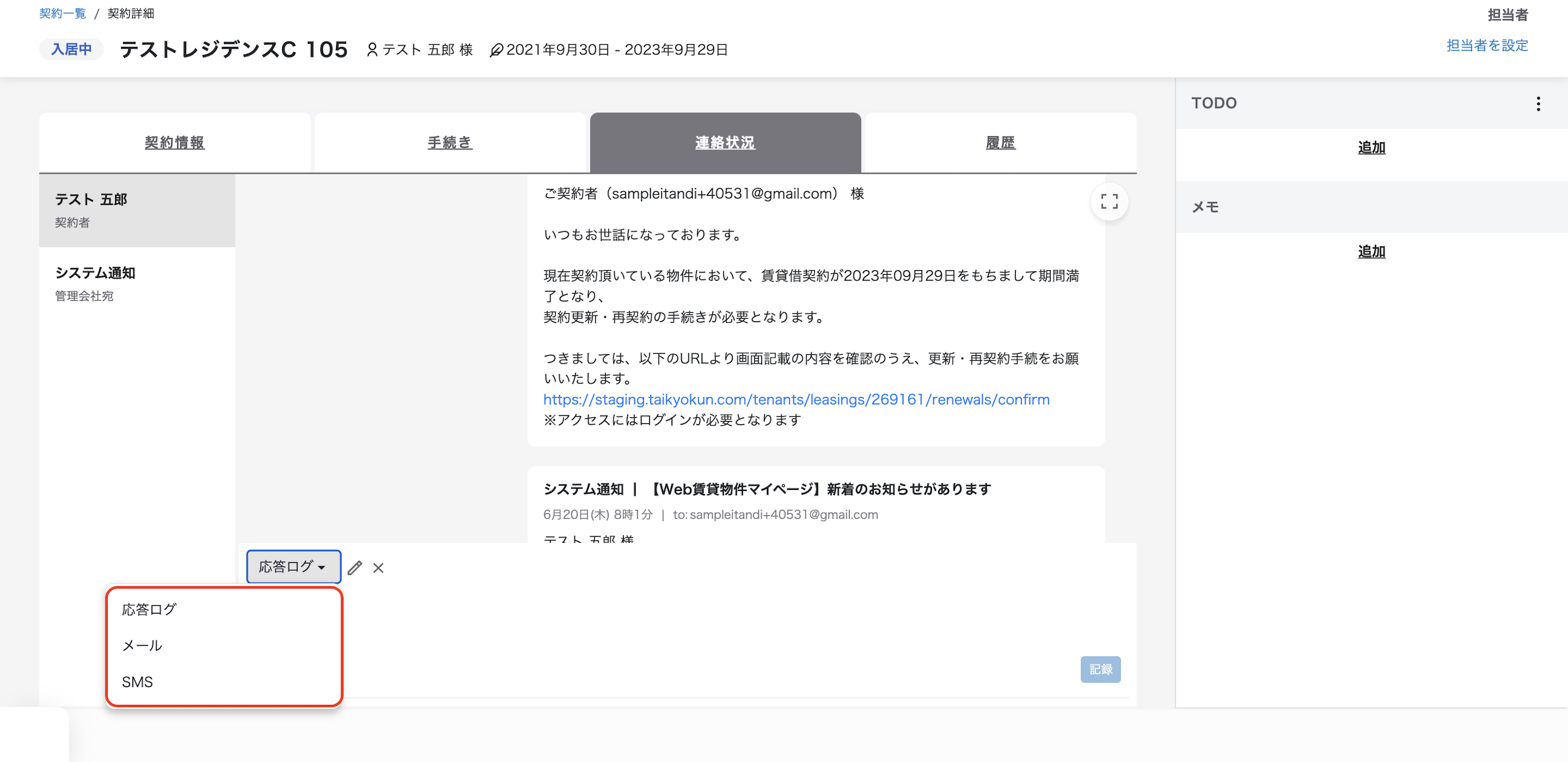Open the staging.taikyokun.com renewals confirm URL

(796, 400)
